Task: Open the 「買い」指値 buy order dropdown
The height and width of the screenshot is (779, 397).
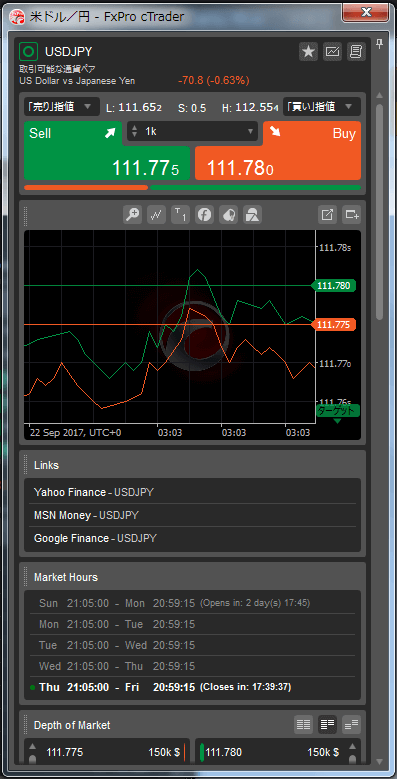Action: 322,106
